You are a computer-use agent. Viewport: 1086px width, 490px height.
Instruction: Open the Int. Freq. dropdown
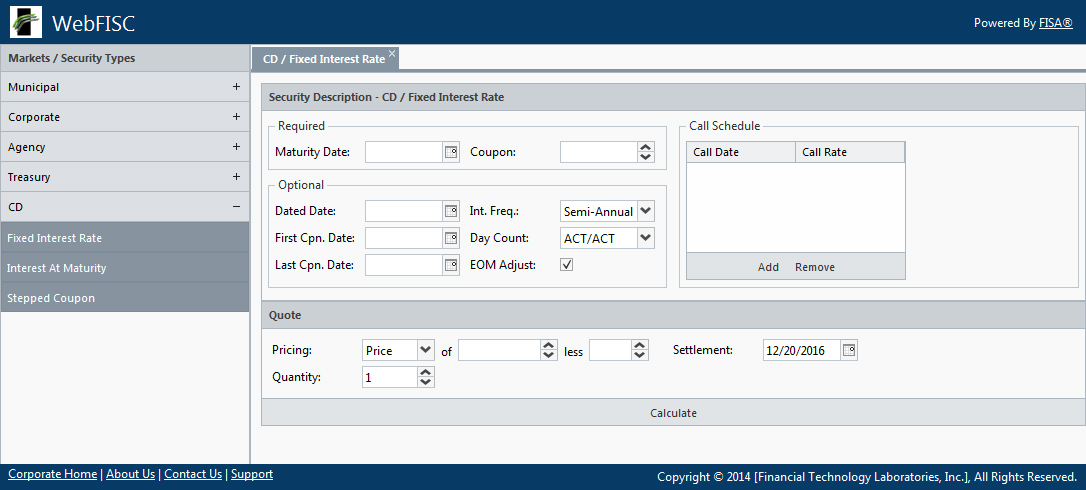tap(645, 211)
